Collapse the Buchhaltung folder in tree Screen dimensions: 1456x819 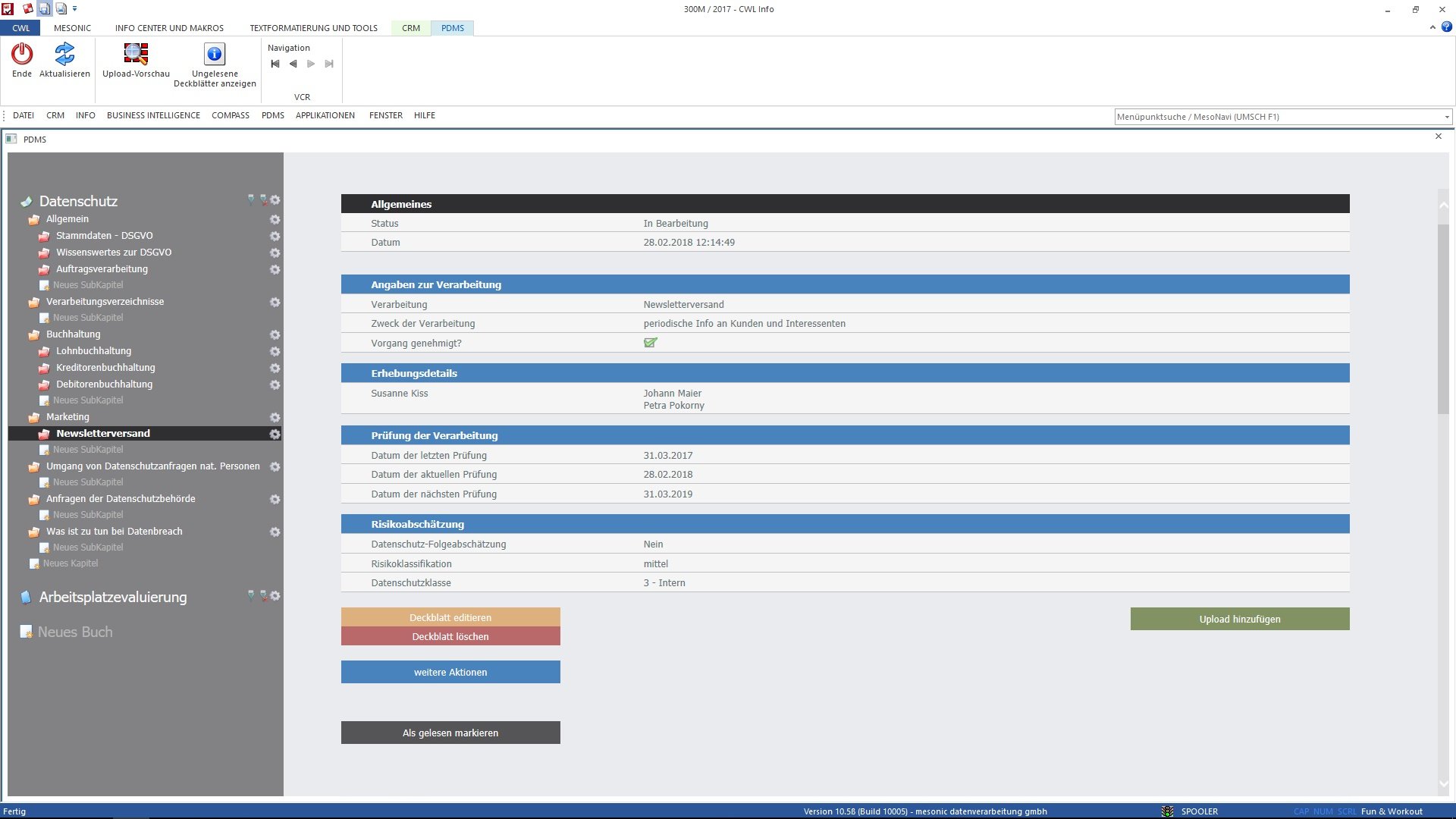33,334
